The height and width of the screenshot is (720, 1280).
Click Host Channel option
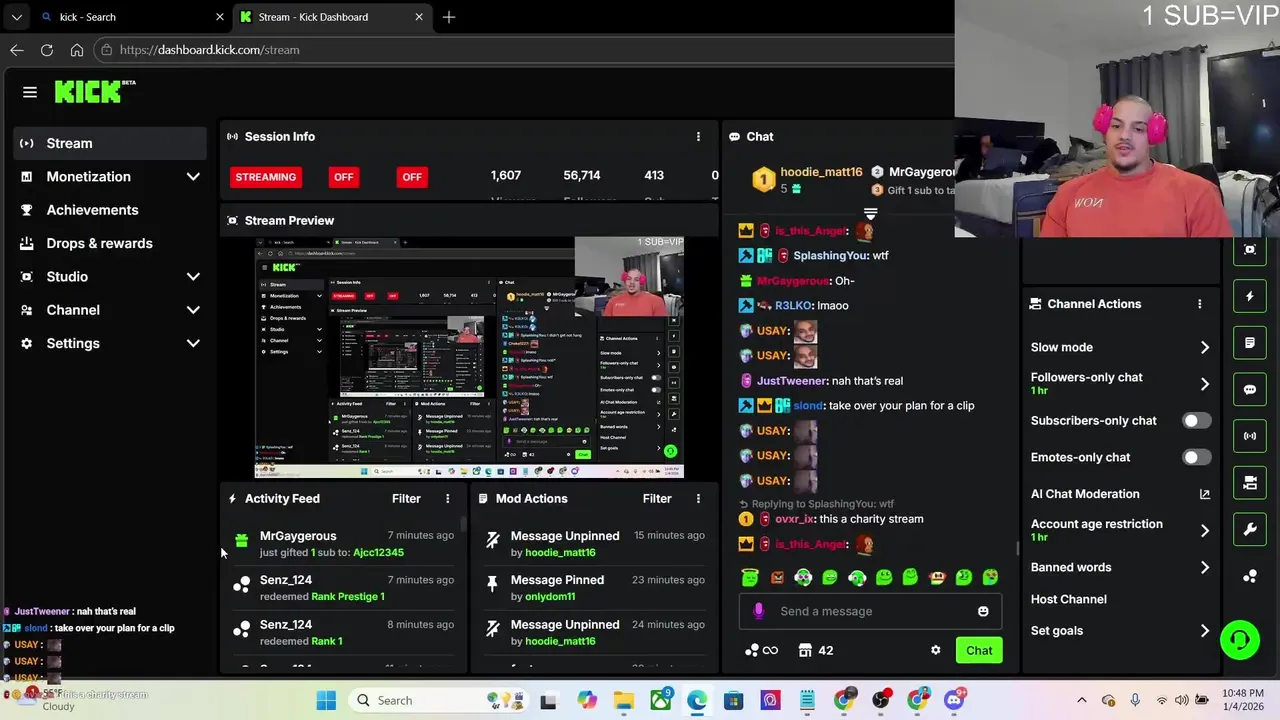click(1068, 599)
